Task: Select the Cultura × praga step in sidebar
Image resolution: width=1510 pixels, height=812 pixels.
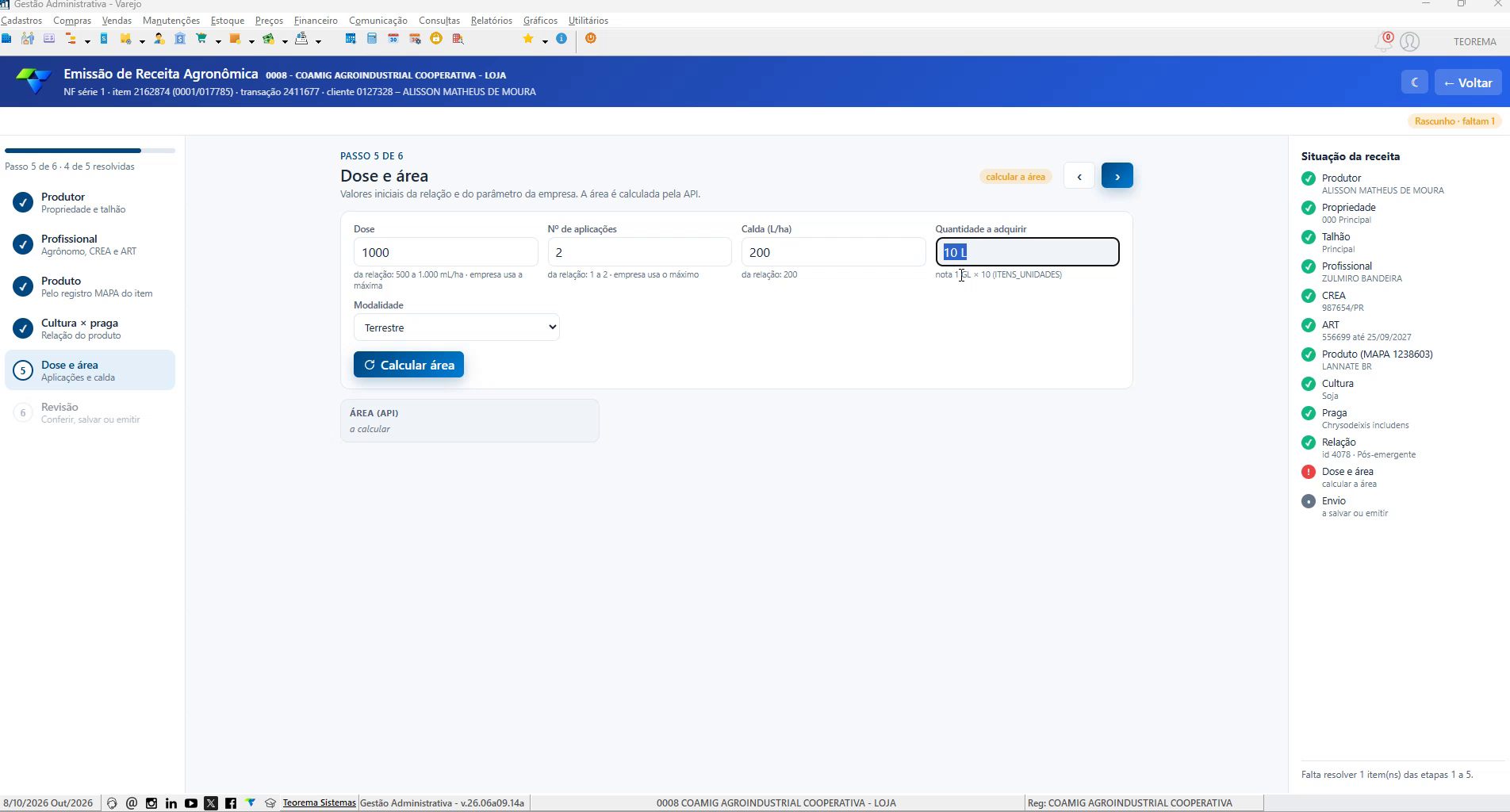Action: (x=90, y=328)
